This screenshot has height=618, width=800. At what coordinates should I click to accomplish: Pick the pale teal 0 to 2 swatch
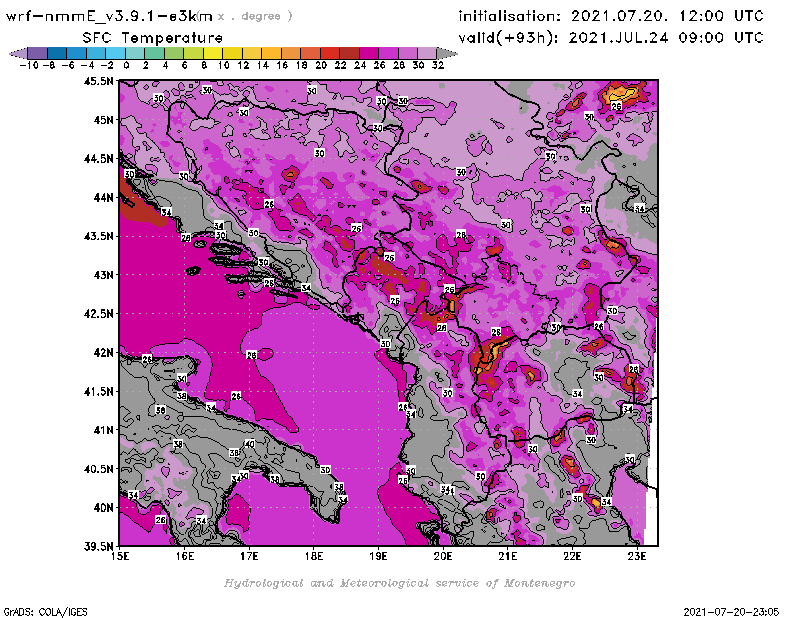pos(135,54)
